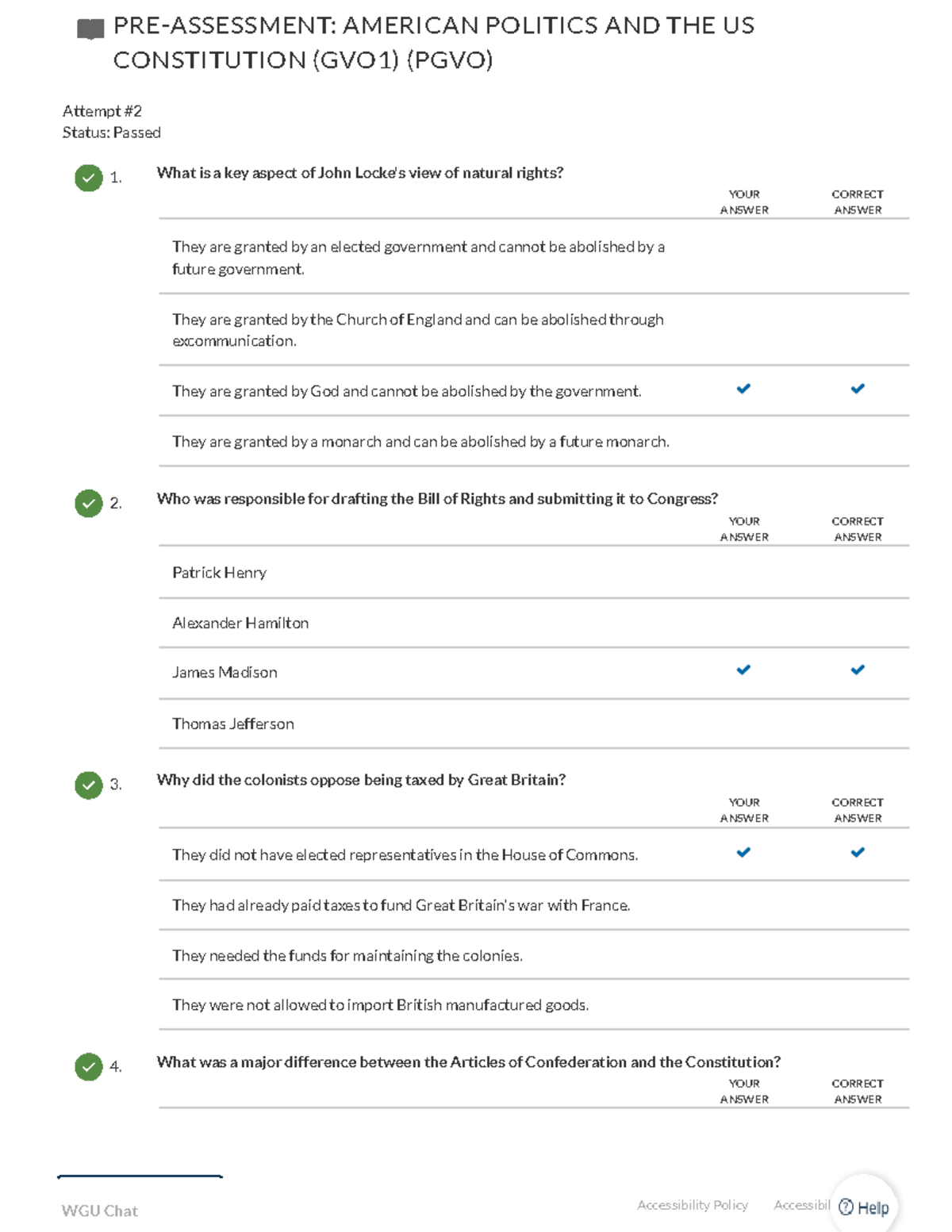Click the green check icon for question 2
This screenshot has width=952, height=1232.
click(89, 503)
